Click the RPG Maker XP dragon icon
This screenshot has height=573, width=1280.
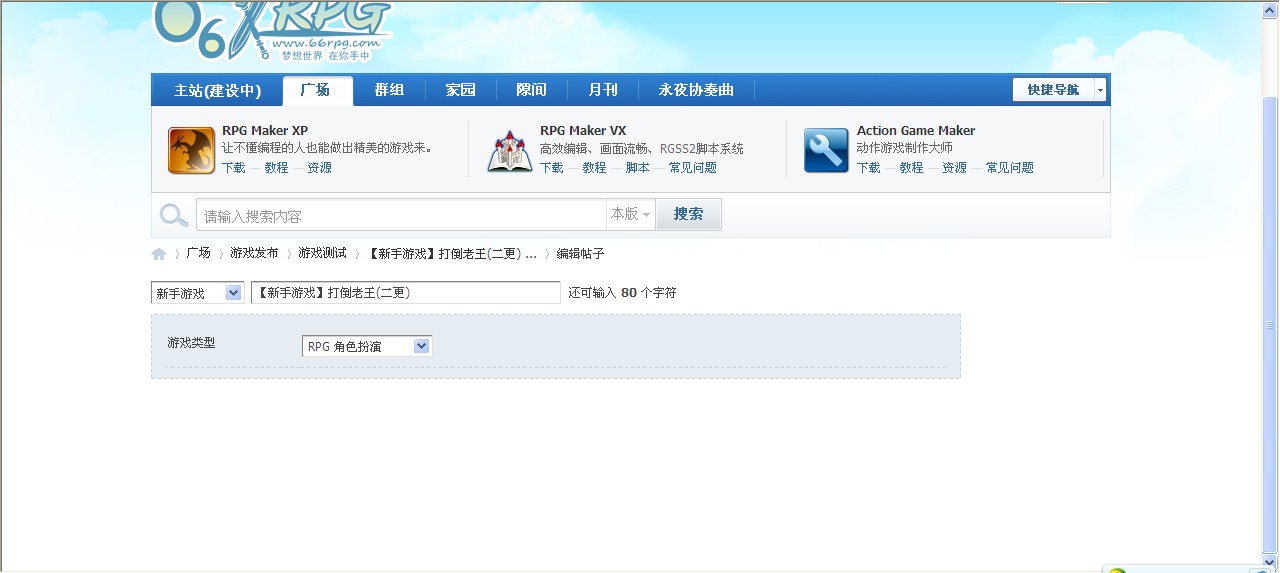191,150
